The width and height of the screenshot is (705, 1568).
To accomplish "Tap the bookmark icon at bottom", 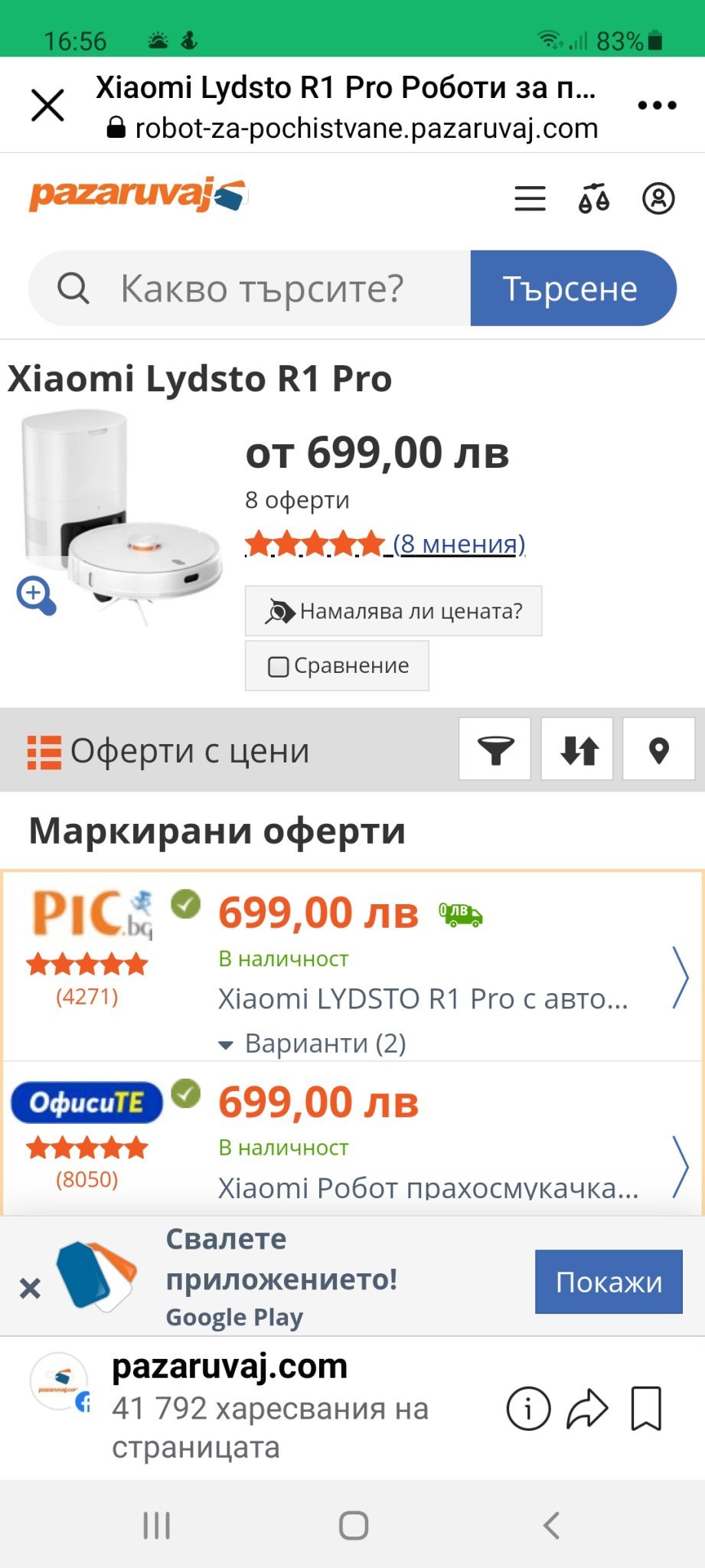I will (646, 1408).
